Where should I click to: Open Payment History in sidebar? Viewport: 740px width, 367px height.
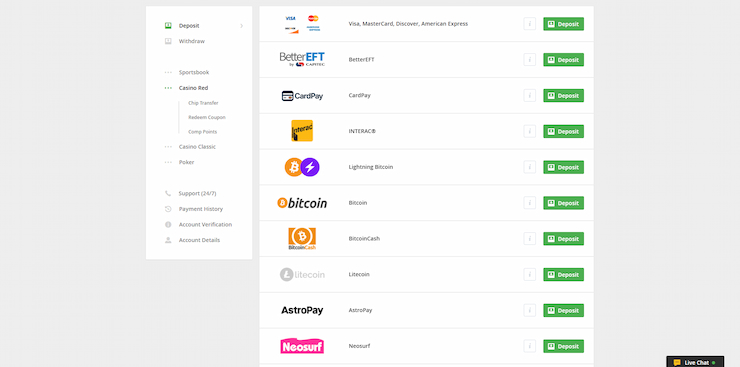pos(201,209)
